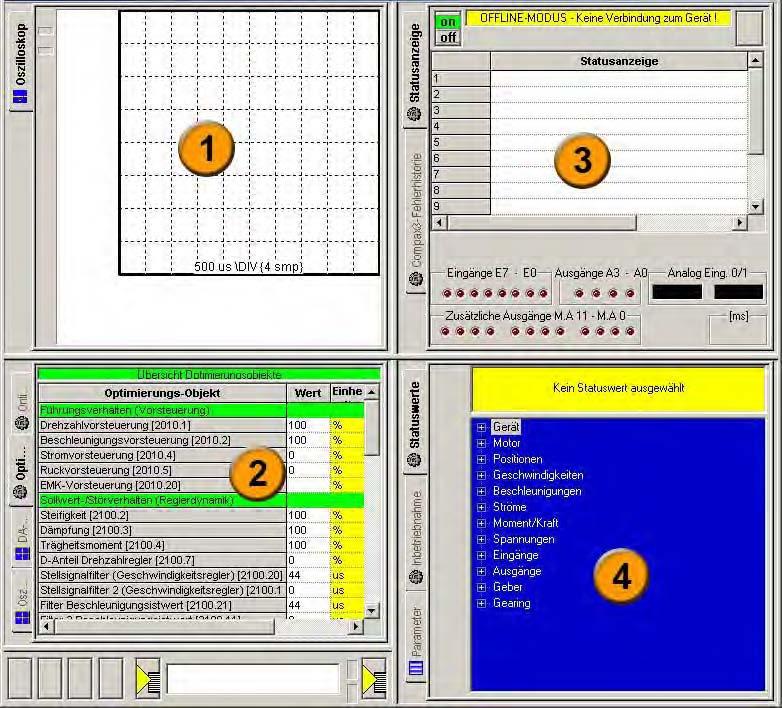
Task: Click the 'Wert' column header
Action: 308,393
